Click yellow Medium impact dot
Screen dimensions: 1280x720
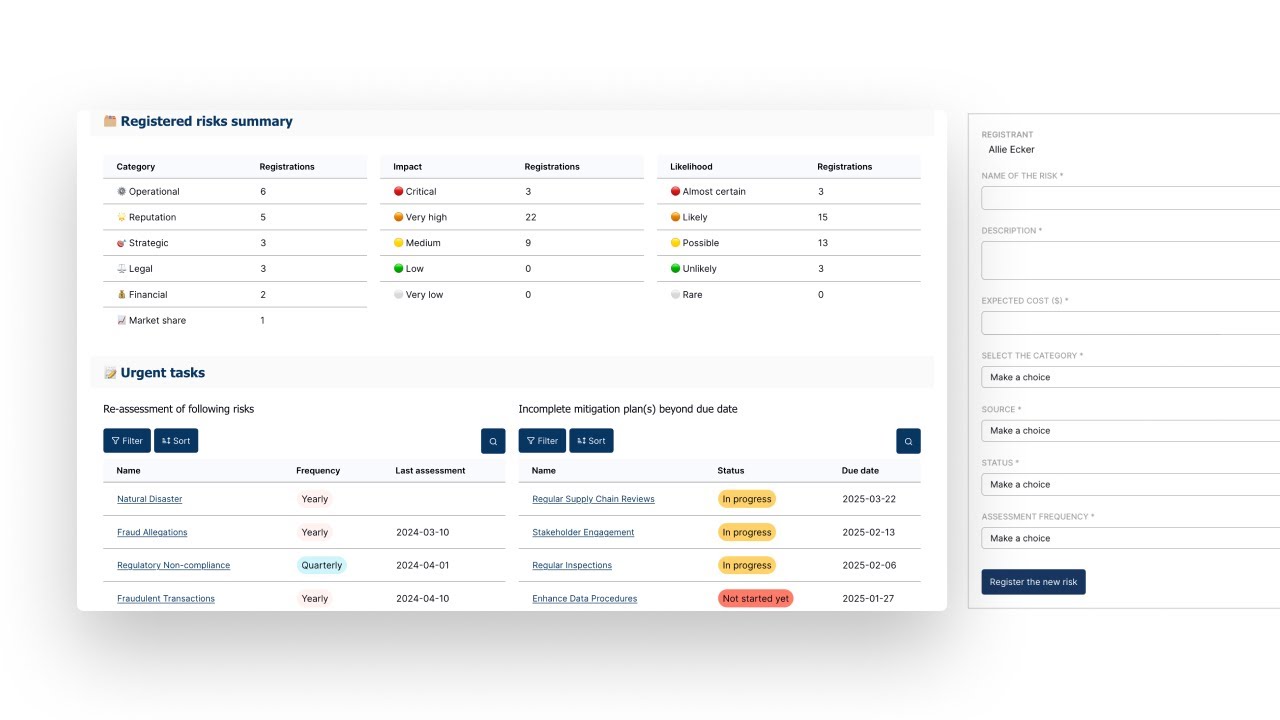click(x=398, y=243)
